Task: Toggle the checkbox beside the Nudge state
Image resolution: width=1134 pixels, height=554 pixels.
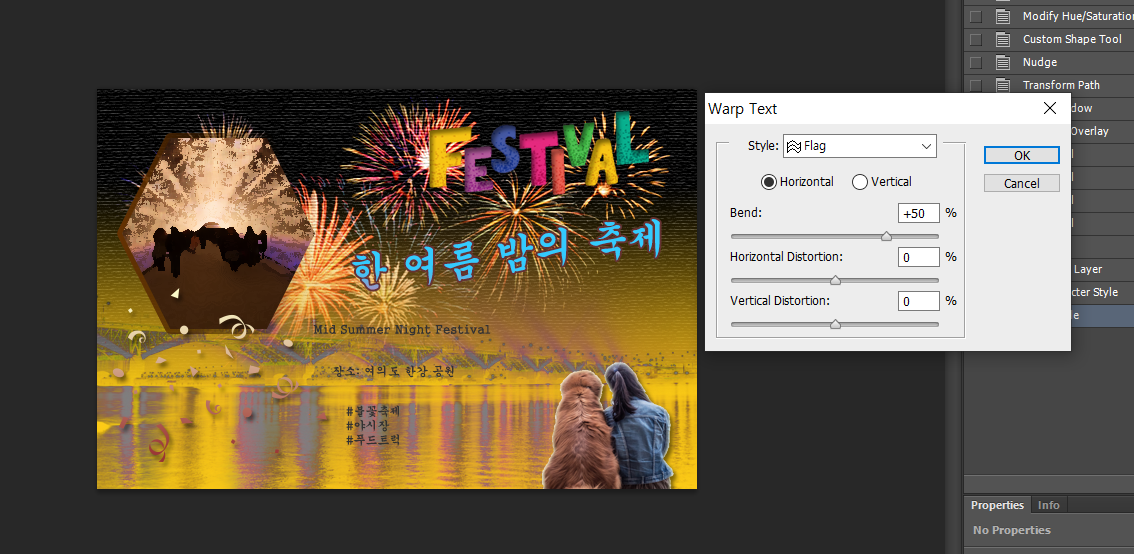Action: (976, 63)
